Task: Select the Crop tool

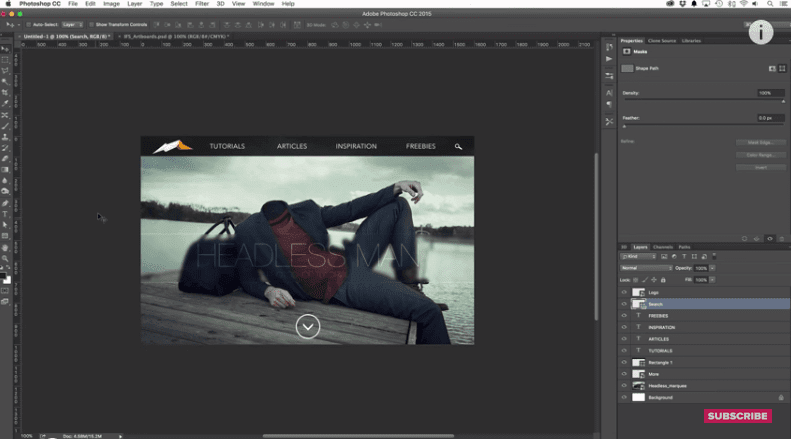Action: 5,93
